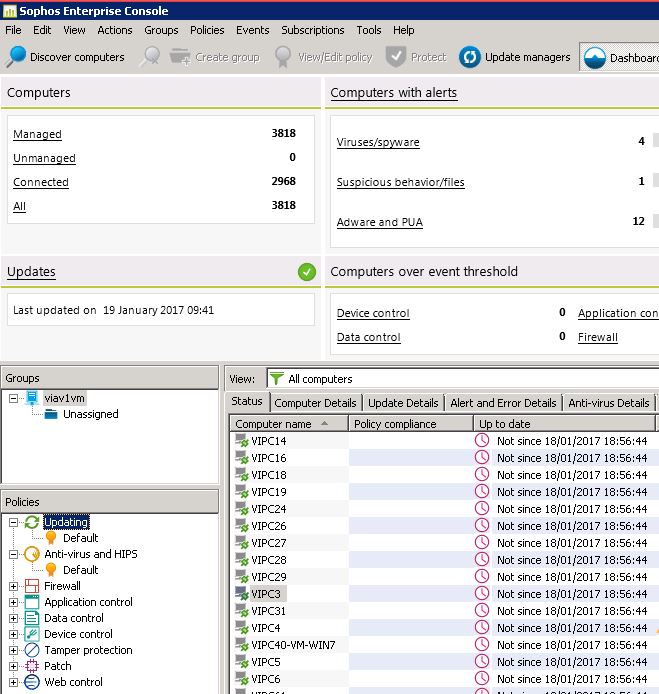
Task: Click the green filter funnel icon
Action: (277, 379)
